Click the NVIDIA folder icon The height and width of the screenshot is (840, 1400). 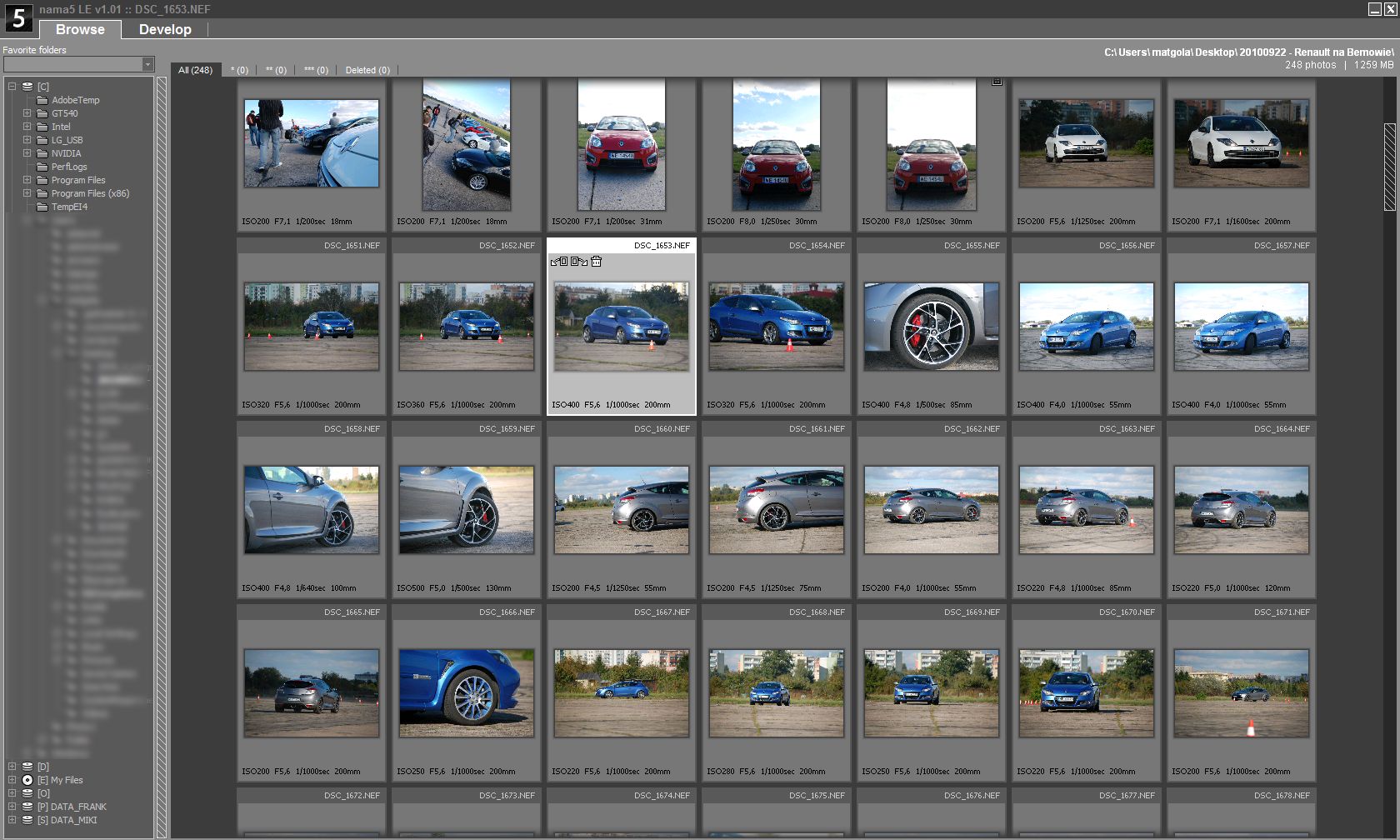click(42, 153)
